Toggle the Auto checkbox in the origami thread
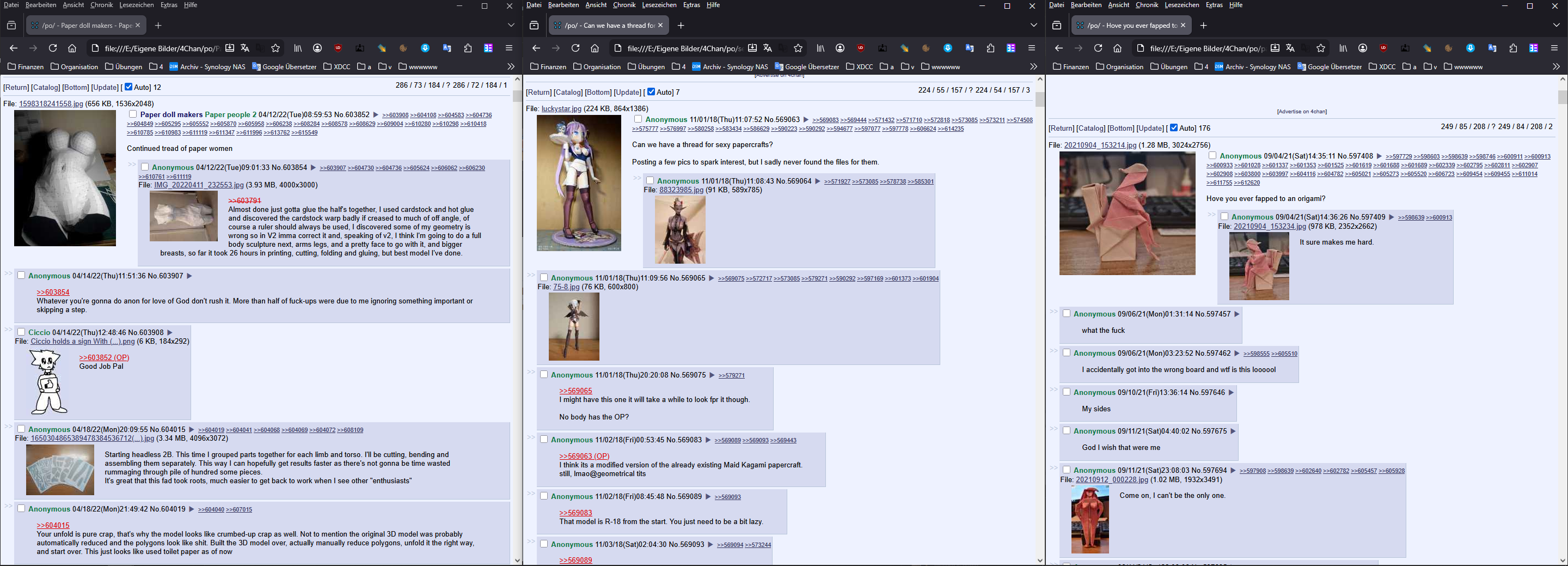 click(x=1174, y=128)
